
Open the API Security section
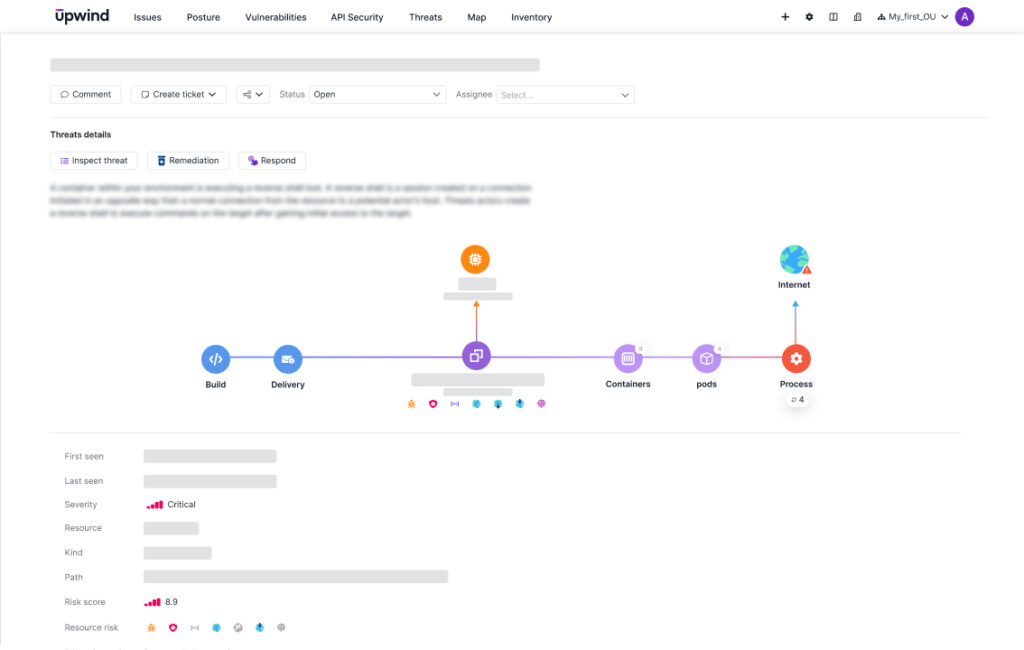pos(357,17)
